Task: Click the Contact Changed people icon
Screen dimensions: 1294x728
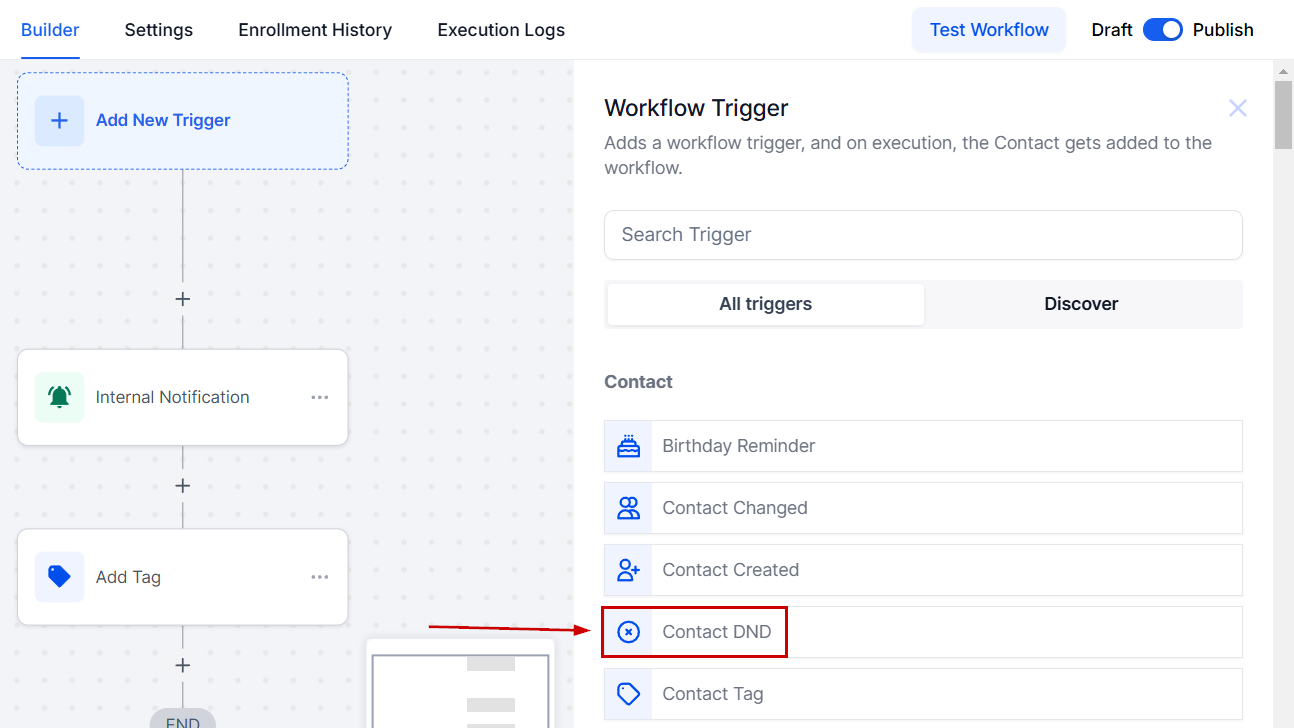Action: click(x=628, y=508)
